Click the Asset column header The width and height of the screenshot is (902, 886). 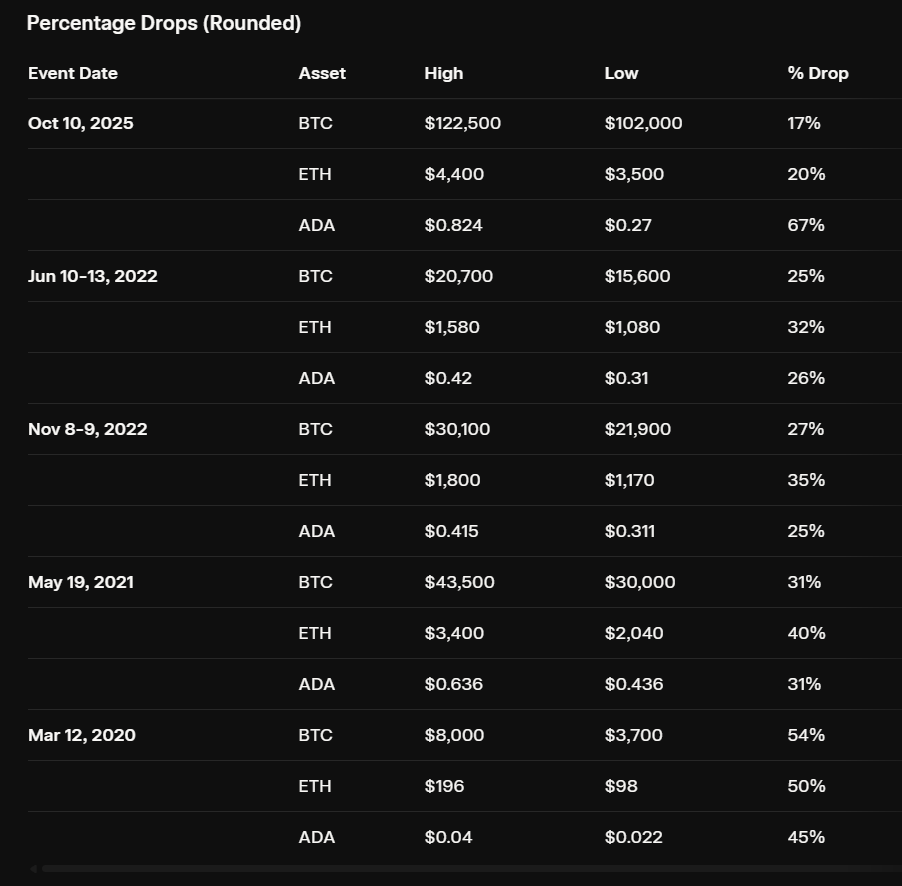point(322,74)
